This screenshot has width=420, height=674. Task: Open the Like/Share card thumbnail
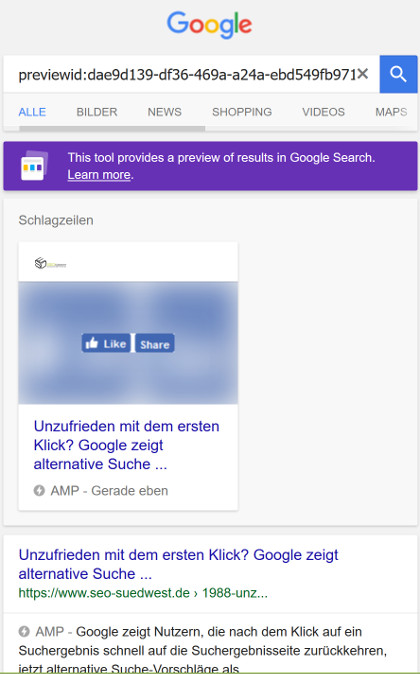[128, 343]
